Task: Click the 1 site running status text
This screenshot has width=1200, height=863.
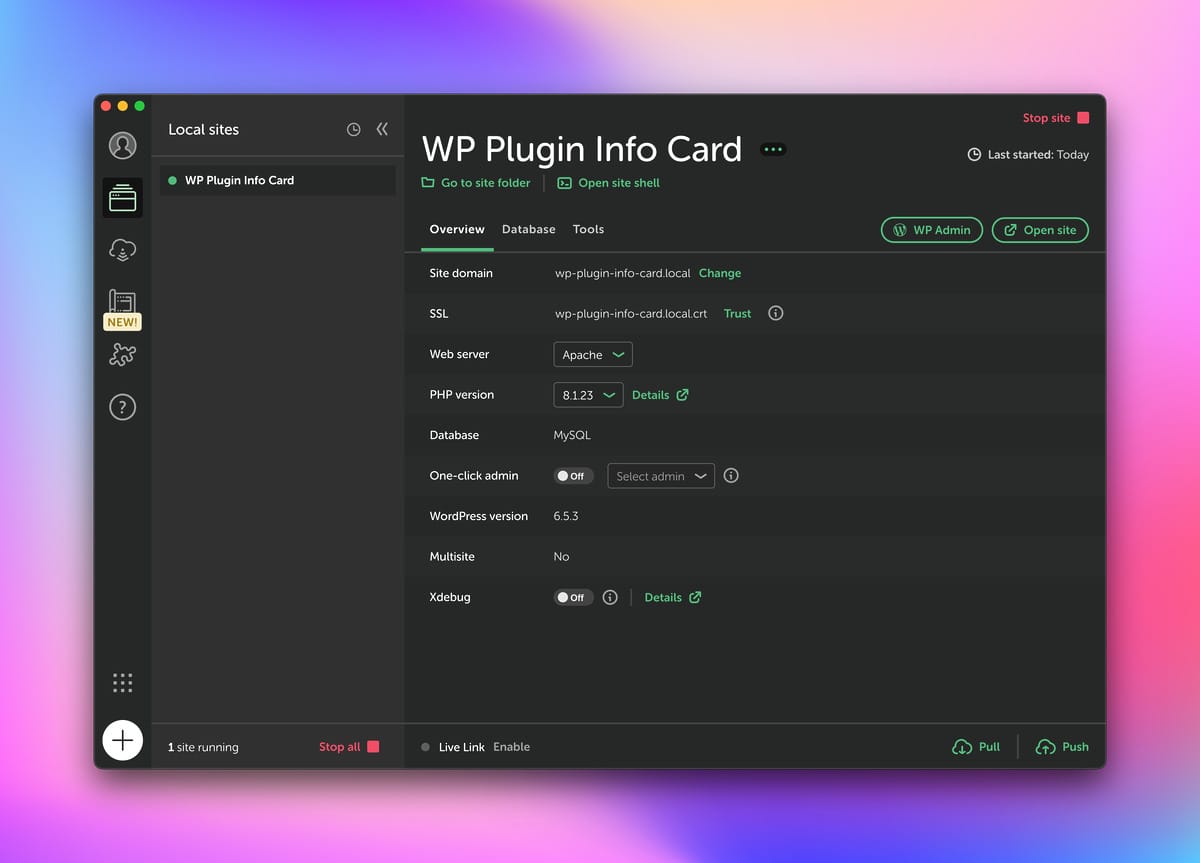Action: (x=203, y=747)
